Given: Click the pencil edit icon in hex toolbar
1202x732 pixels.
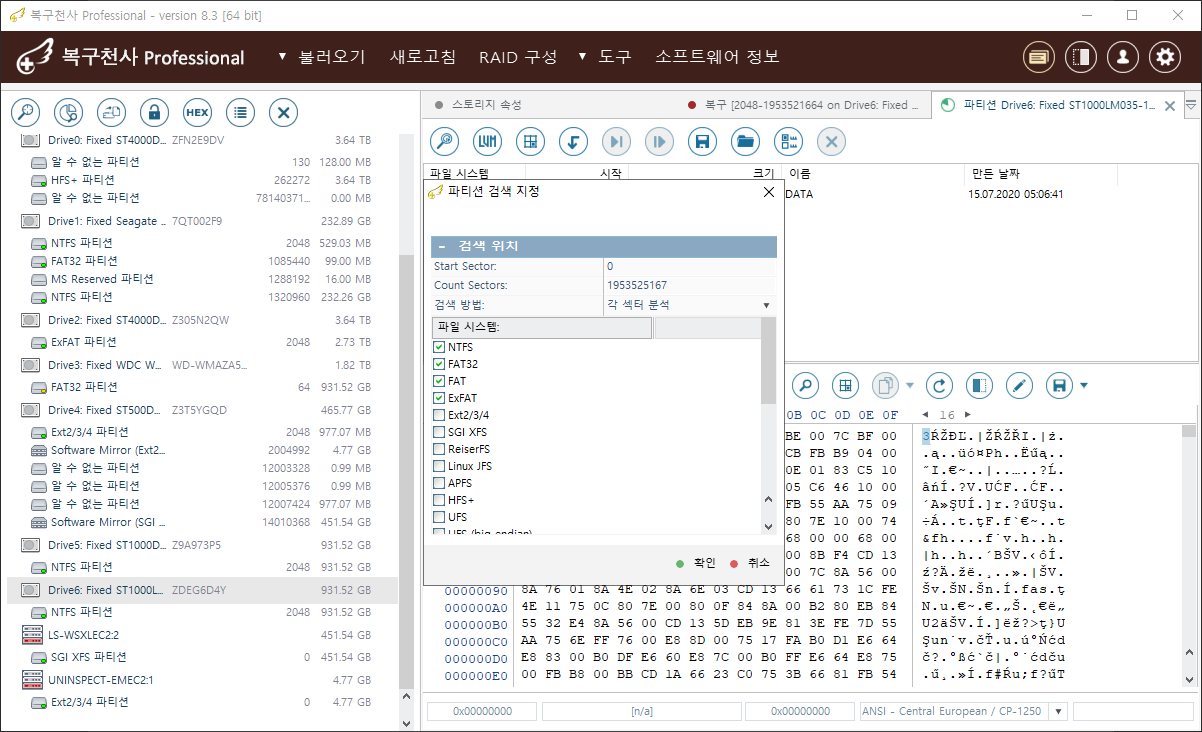Looking at the screenshot, I should pyautogui.click(x=1018, y=386).
